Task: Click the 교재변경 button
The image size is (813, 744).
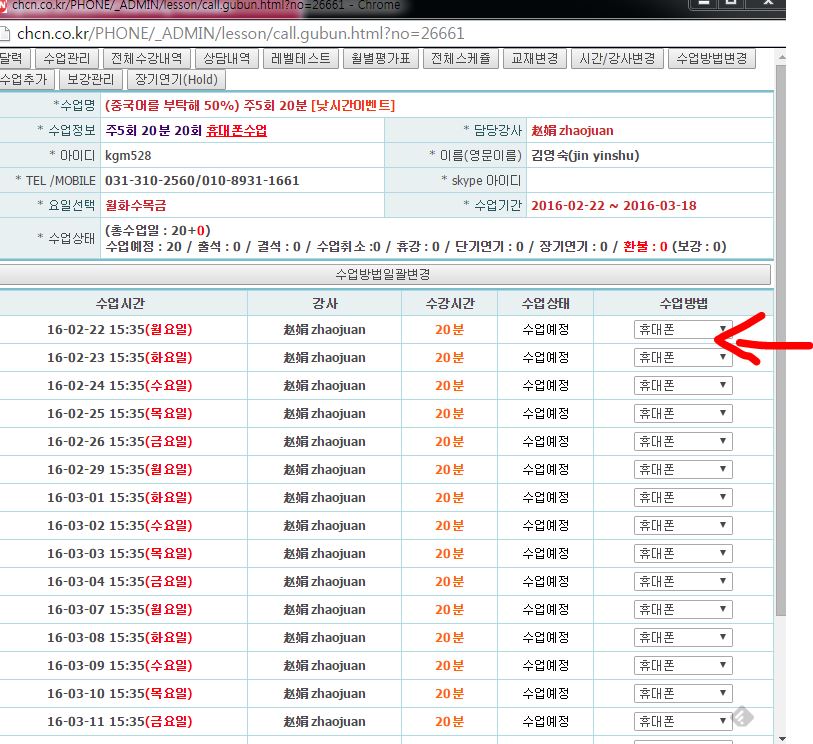Action: [535, 59]
